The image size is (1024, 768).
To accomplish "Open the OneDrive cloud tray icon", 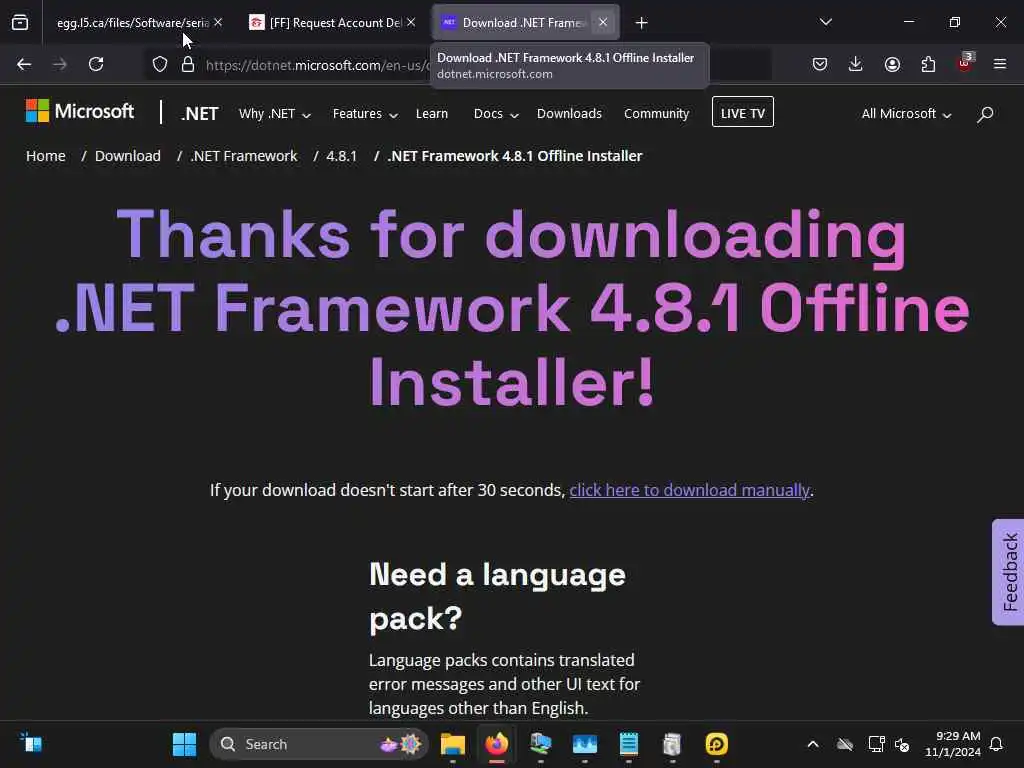I will click(x=845, y=744).
